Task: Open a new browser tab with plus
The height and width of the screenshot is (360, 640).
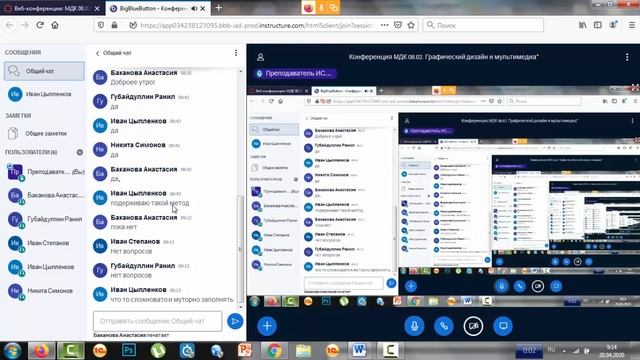Action: pyautogui.click(x=218, y=8)
